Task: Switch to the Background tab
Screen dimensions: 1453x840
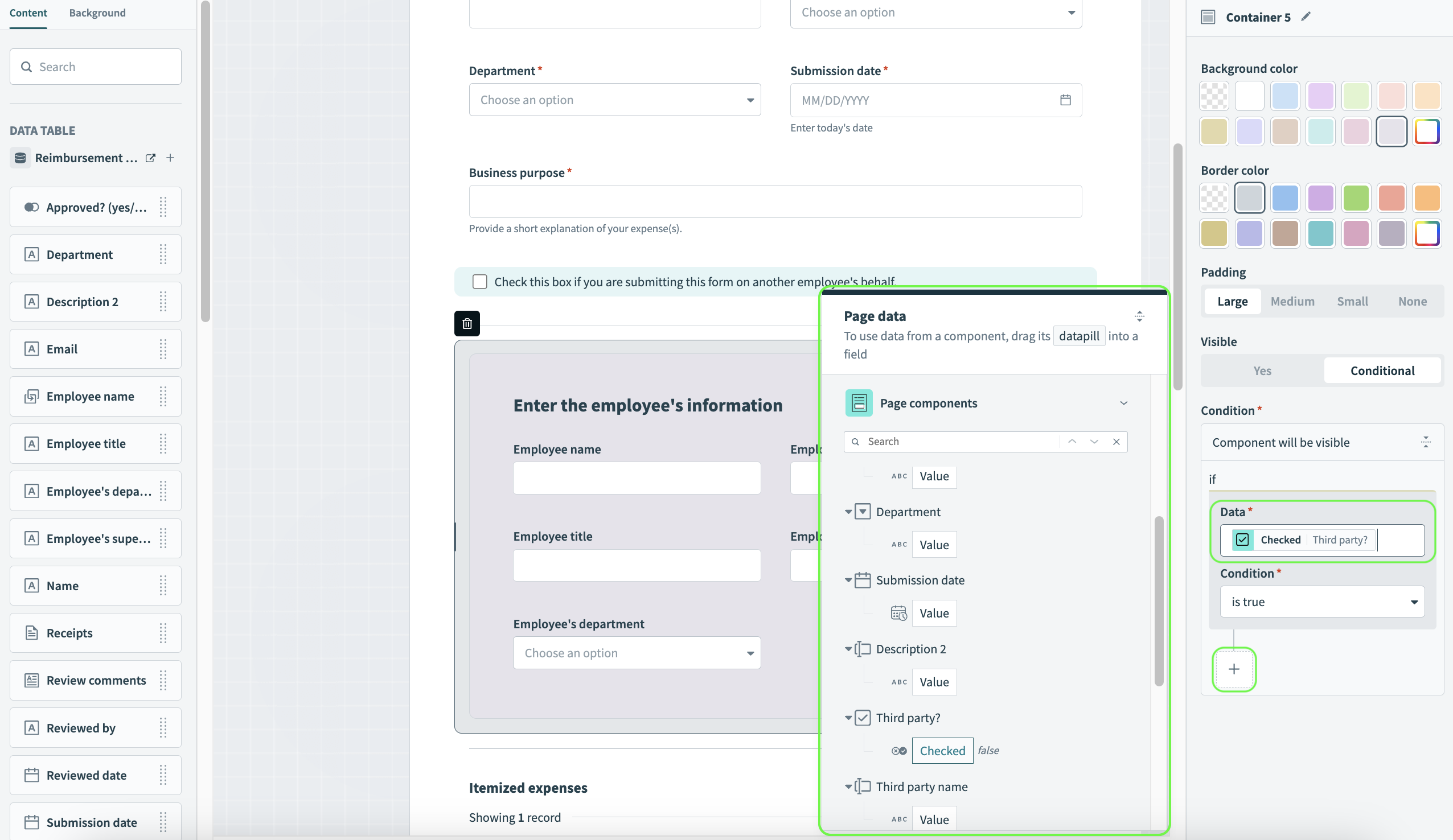Action: [x=97, y=13]
